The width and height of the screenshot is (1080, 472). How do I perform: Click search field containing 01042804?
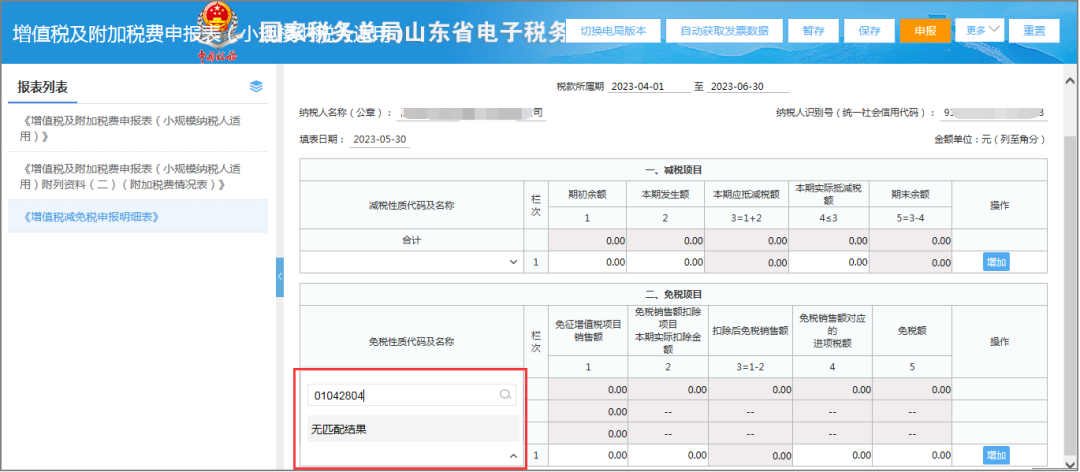pyautogui.click(x=411, y=395)
